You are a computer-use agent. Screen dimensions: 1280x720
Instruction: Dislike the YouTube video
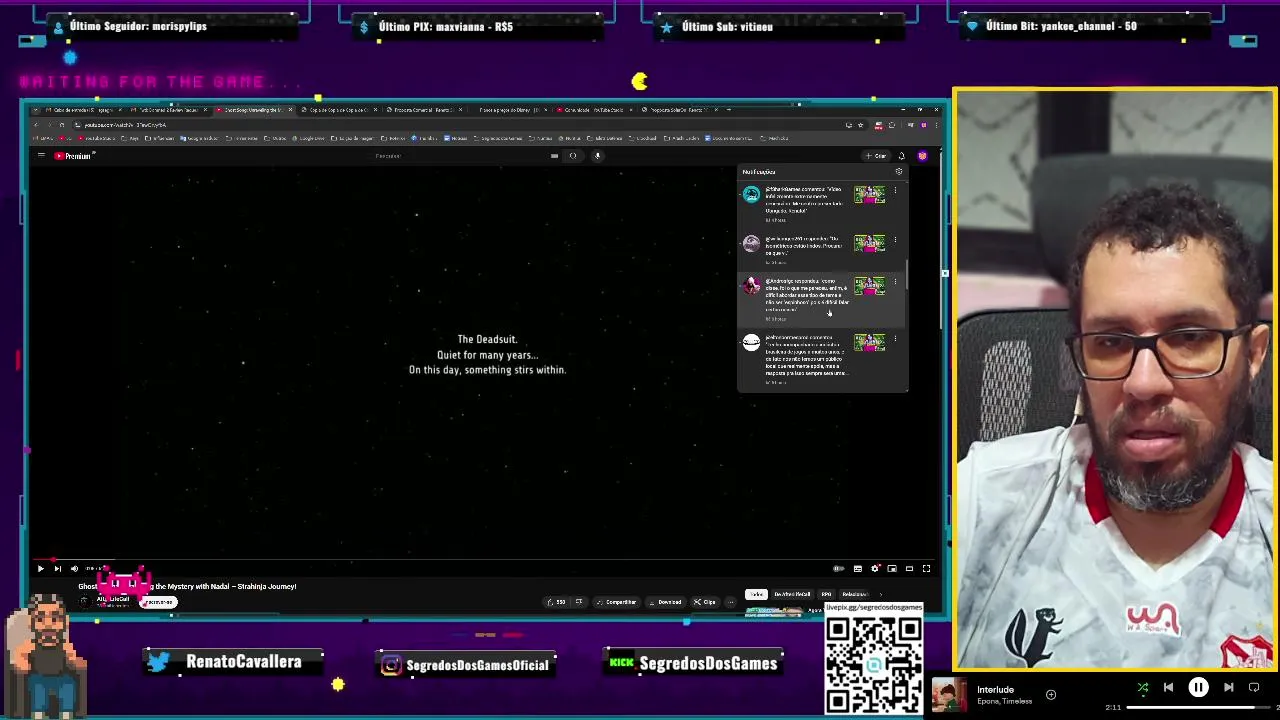[578, 602]
